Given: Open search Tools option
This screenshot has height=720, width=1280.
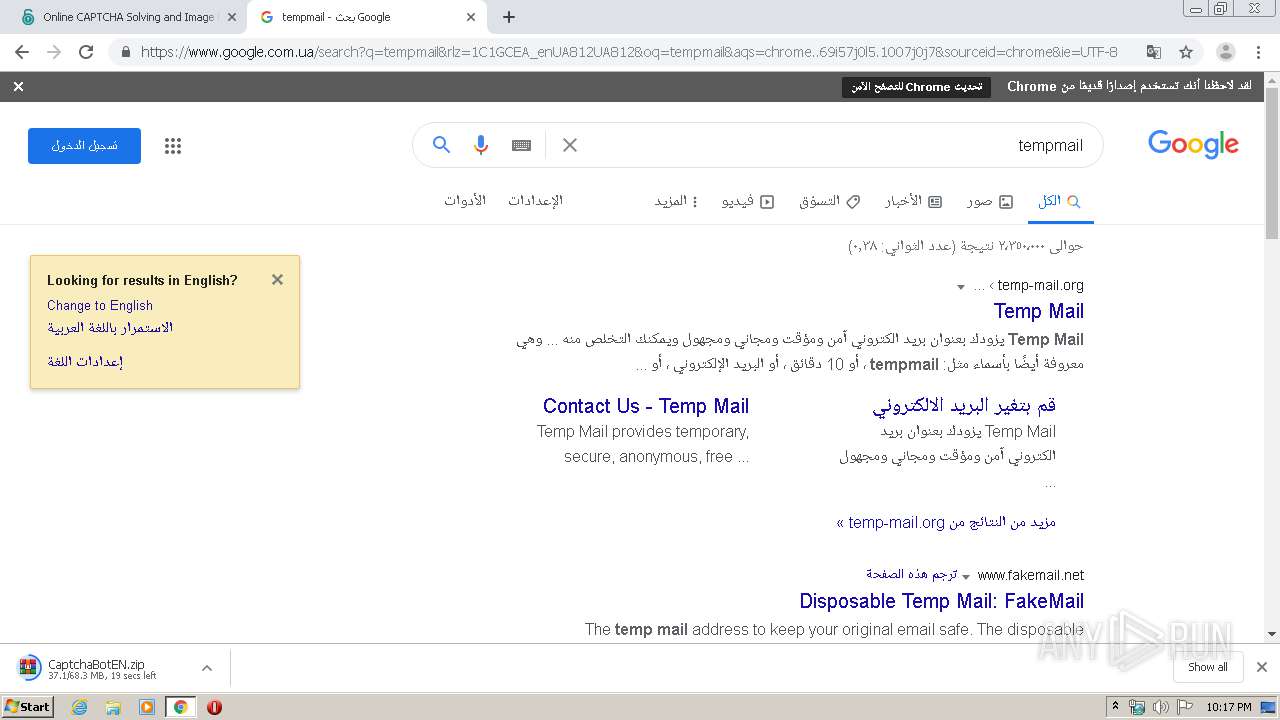Looking at the screenshot, I should pyautogui.click(x=465, y=200).
